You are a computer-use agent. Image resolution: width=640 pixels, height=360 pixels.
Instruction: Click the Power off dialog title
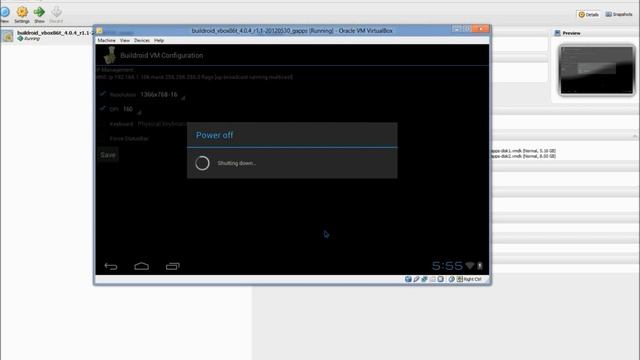click(214, 135)
